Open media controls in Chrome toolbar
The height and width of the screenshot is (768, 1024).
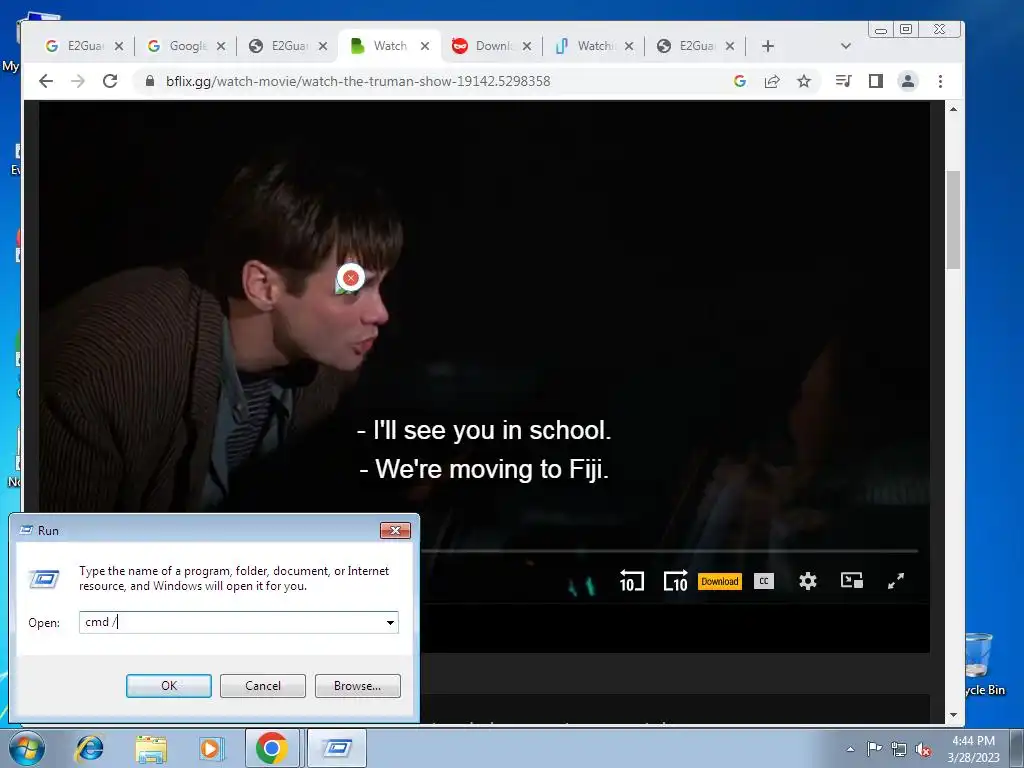[x=843, y=81]
